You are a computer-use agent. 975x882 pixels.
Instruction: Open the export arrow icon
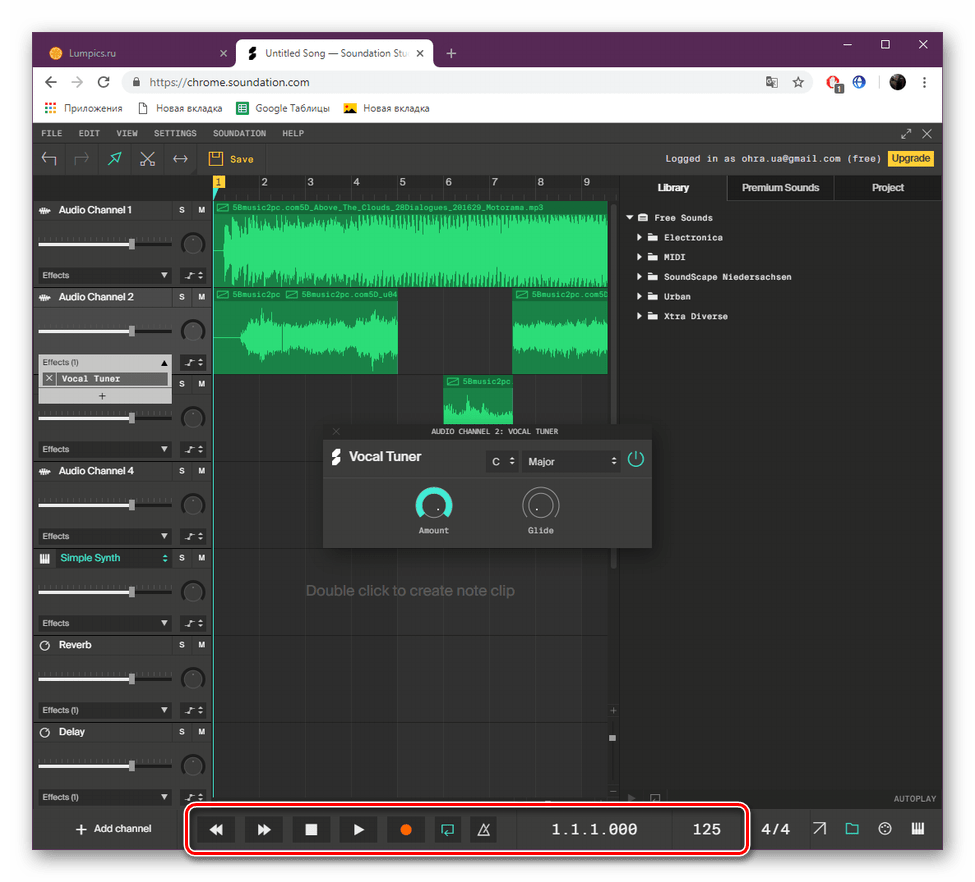click(x=819, y=829)
